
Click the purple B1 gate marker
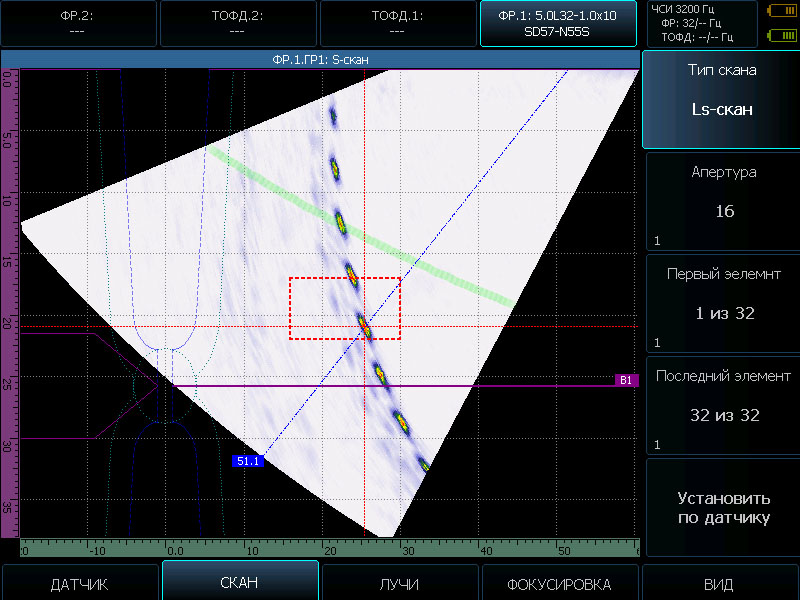pos(626,380)
